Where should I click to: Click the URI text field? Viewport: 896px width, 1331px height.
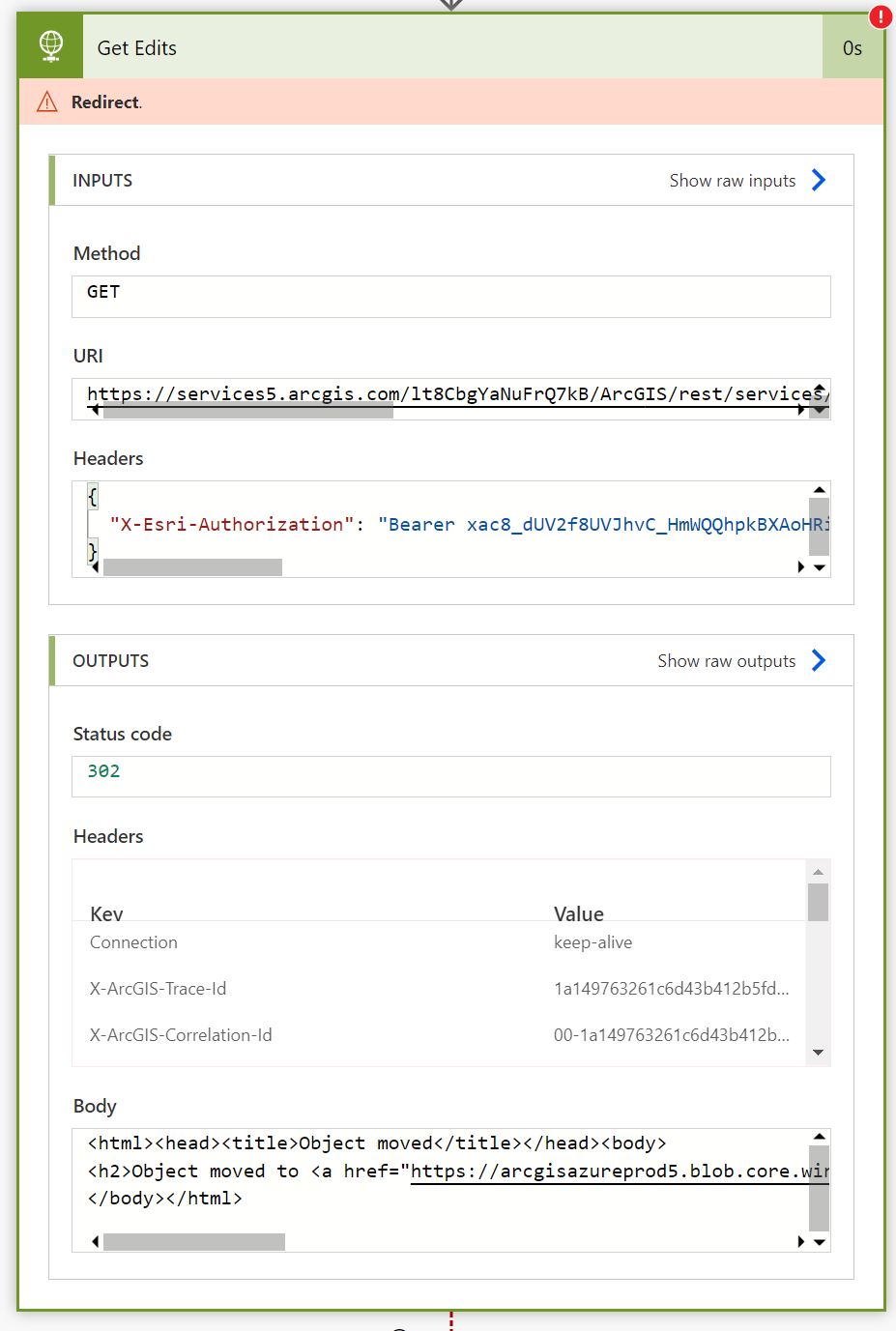(445, 394)
